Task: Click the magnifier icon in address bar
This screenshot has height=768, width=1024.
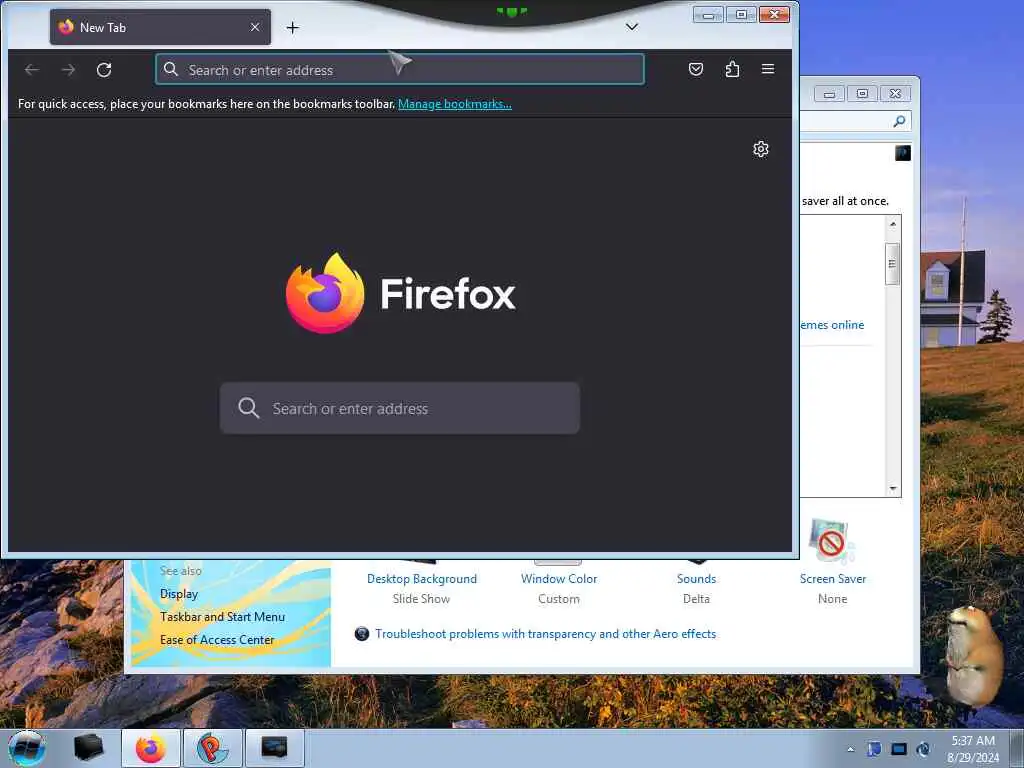Action: pyautogui.click(x=171, y=69)
